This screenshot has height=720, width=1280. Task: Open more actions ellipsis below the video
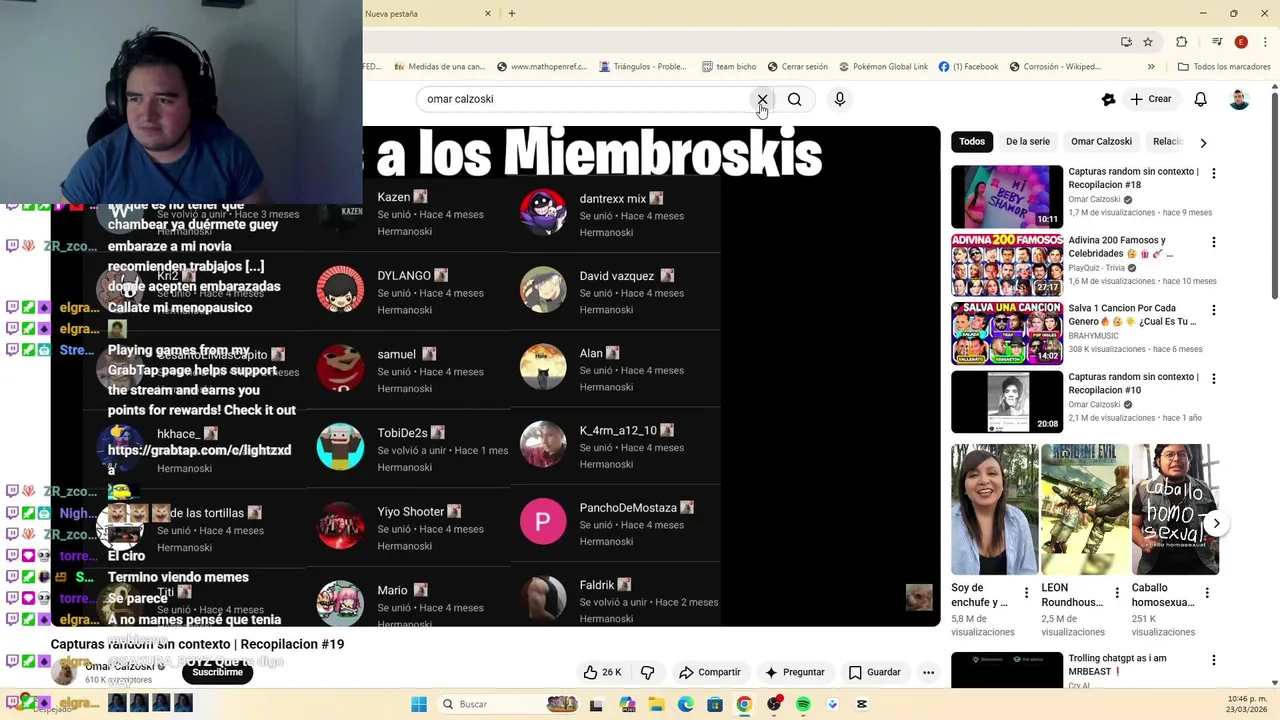[x=928, y=672]
